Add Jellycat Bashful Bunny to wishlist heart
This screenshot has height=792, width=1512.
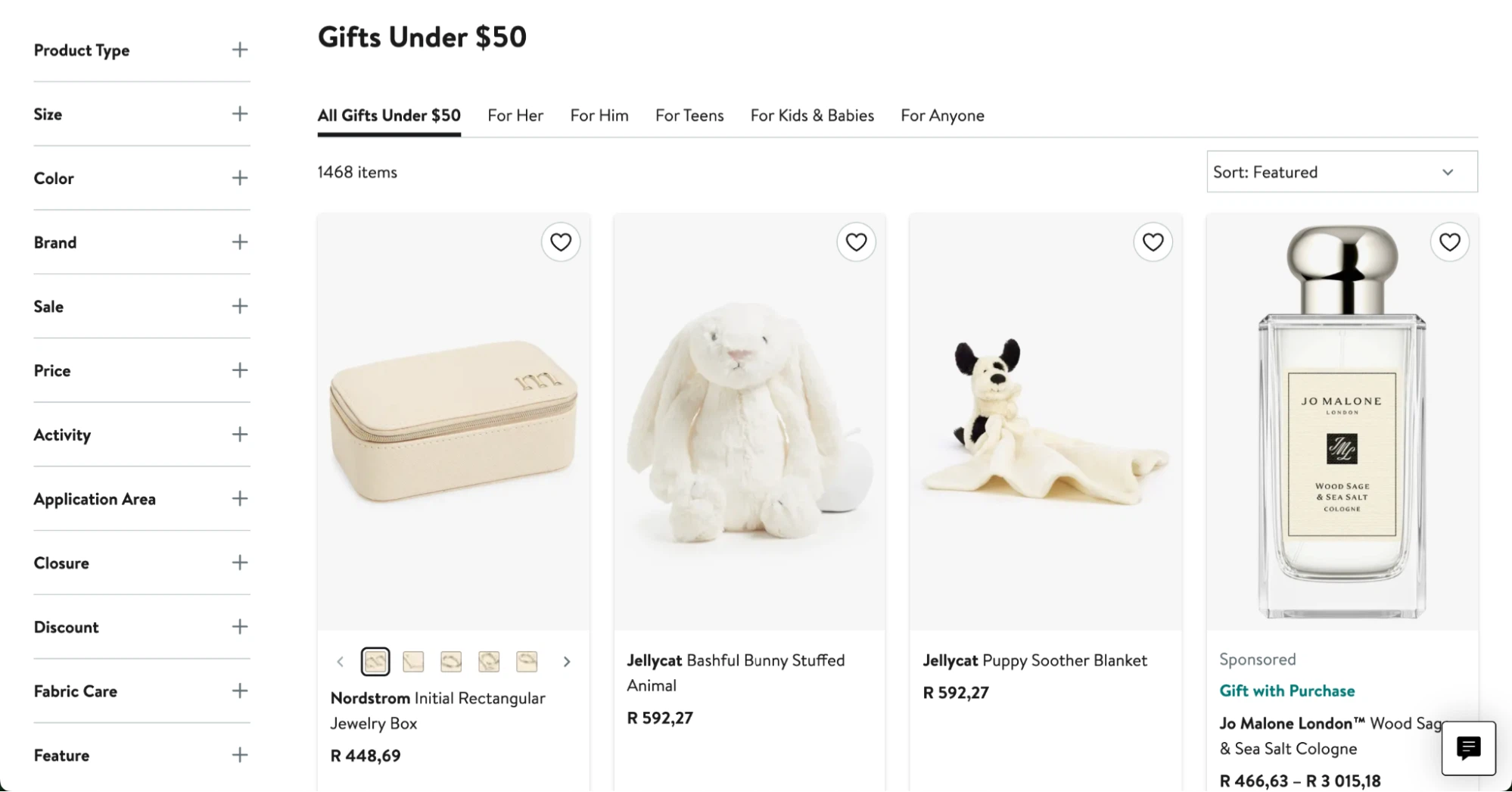point(856,242)
